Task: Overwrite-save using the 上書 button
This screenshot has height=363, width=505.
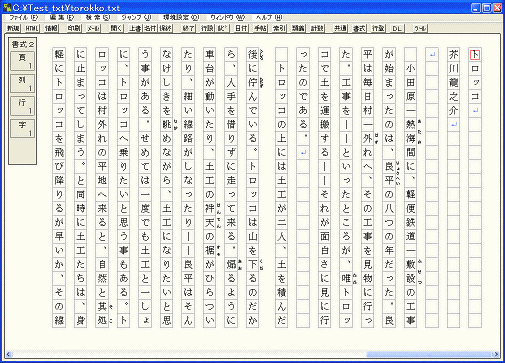Action: tap(135, 28)
